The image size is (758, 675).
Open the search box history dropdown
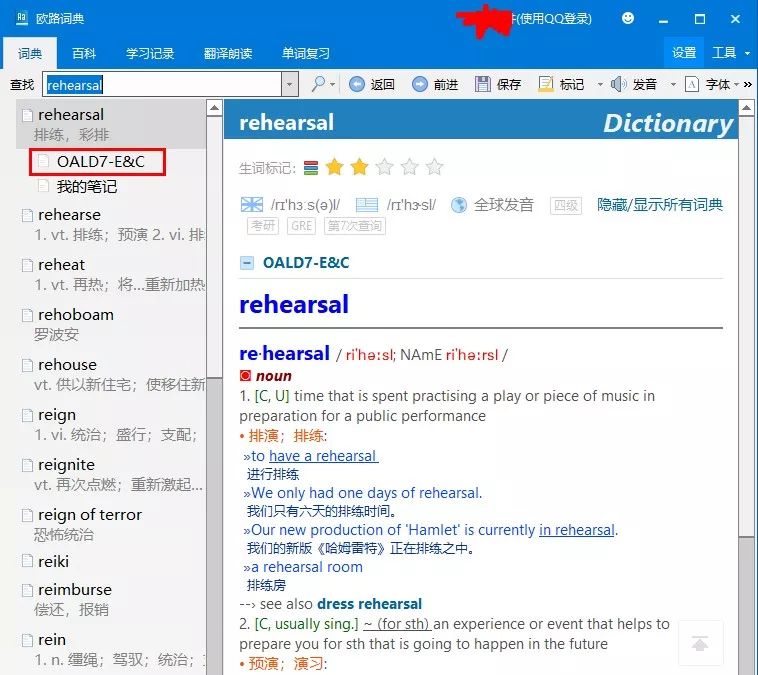[x=290, y=84]
